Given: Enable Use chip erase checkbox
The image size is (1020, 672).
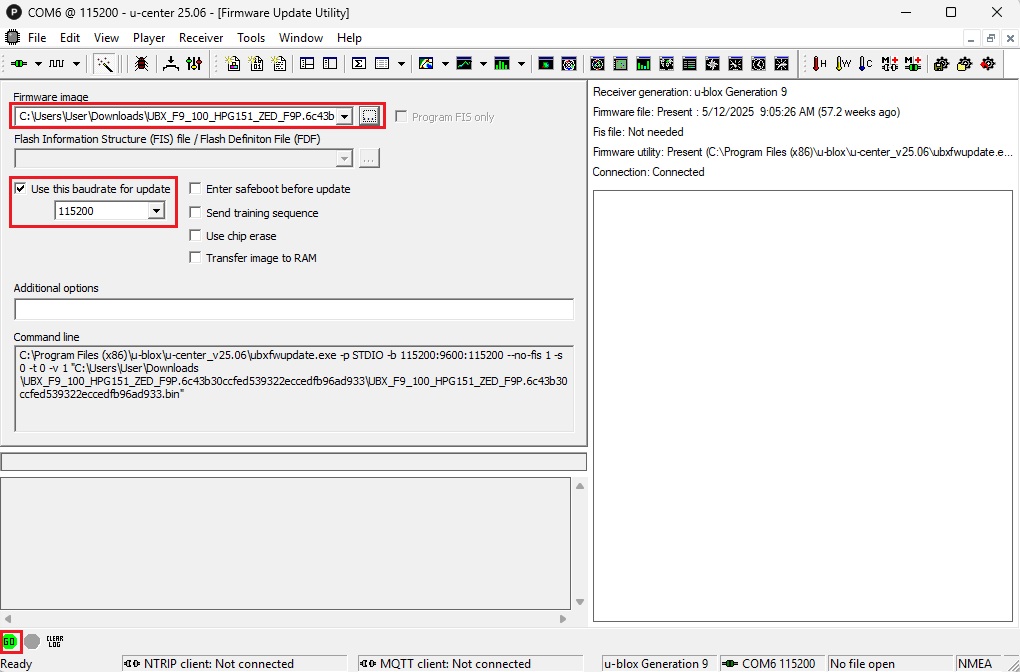Looking at the screenshot, I should point(195,235).
